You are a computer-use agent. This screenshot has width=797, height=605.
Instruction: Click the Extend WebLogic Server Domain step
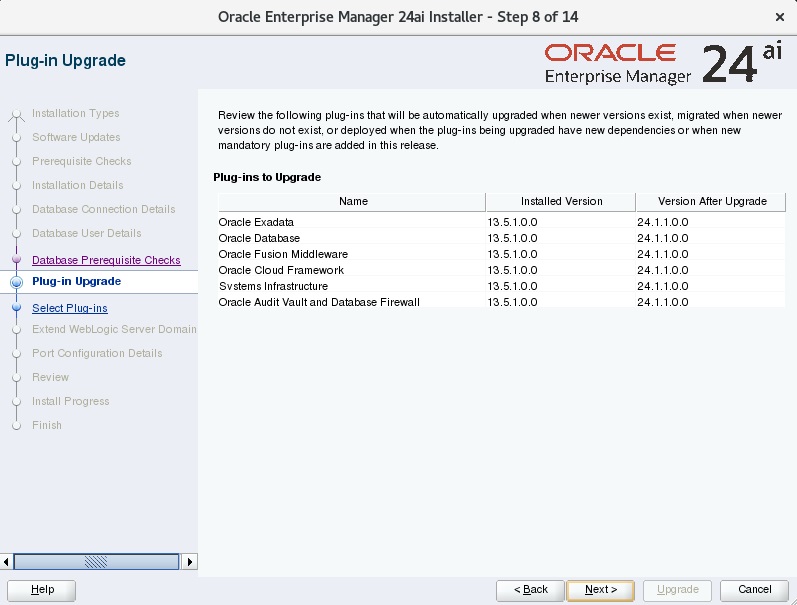[114, 329]
